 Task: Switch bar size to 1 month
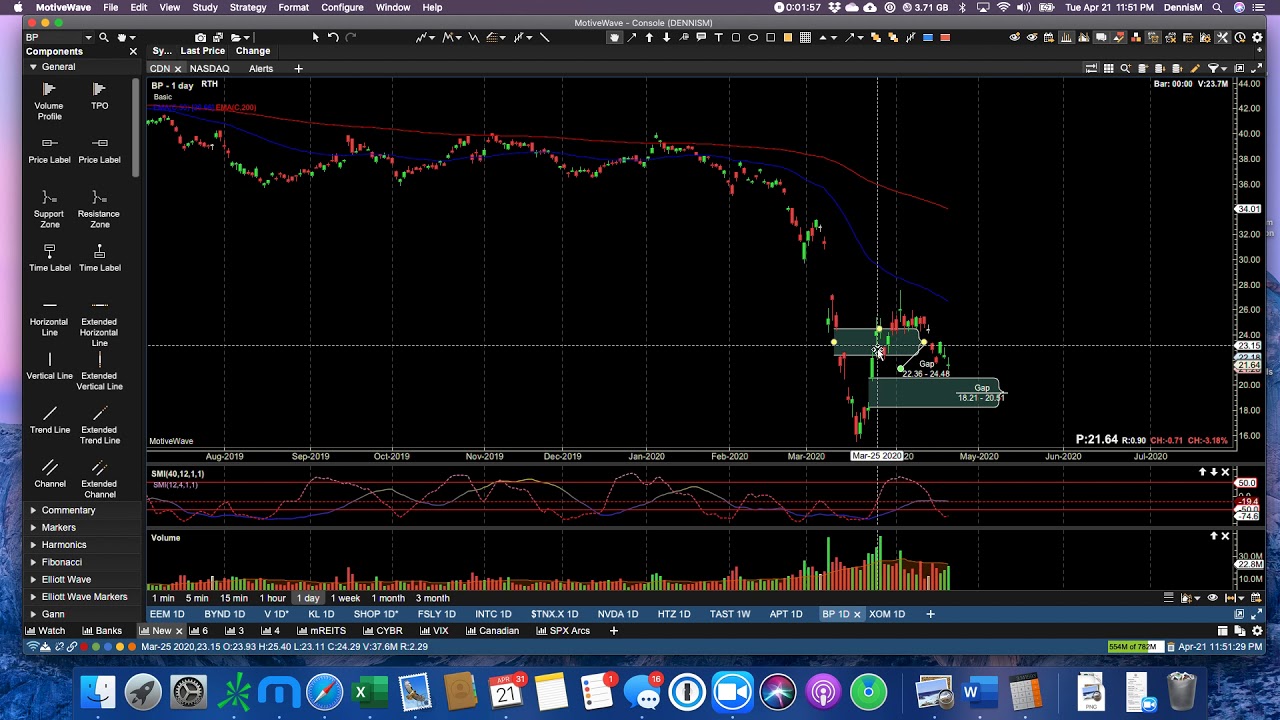[x=388, y=598]
